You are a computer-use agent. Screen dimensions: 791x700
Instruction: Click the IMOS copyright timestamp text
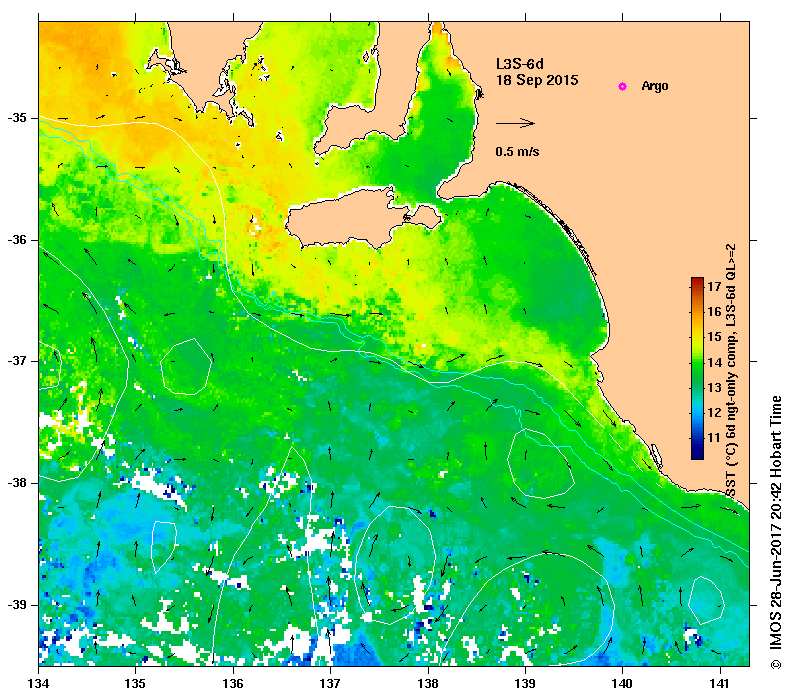tap(776, 533)
